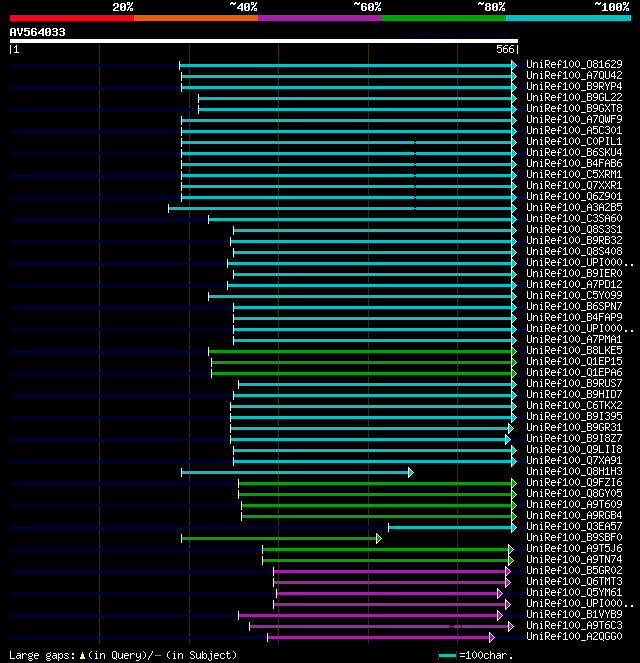Select the UniRef100_Q8S408 entry
The width and height of the screenshot is (640, 663).
tap(574, 251)
